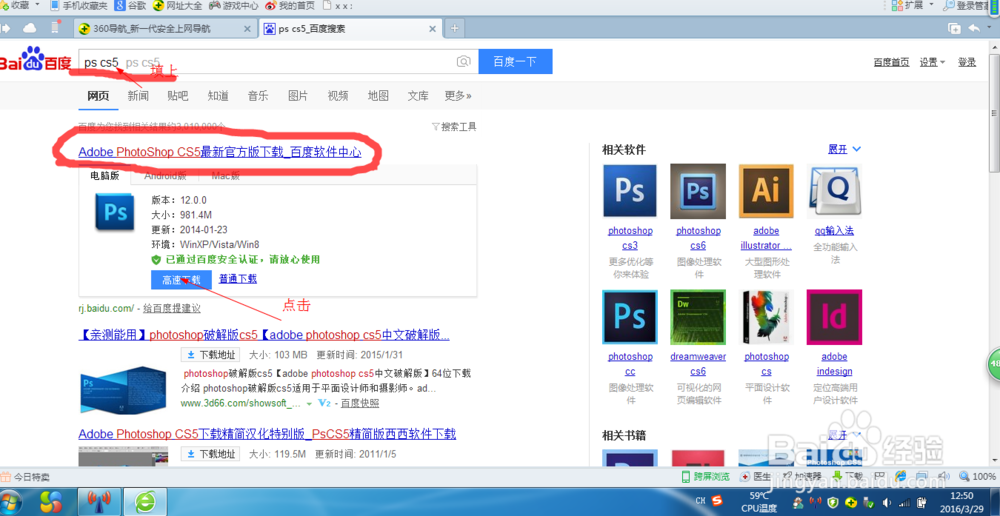Viewport: 1000px width, 516px height.
Task: Open the 谷歌 bookmark
Action: tap(131, 6)
